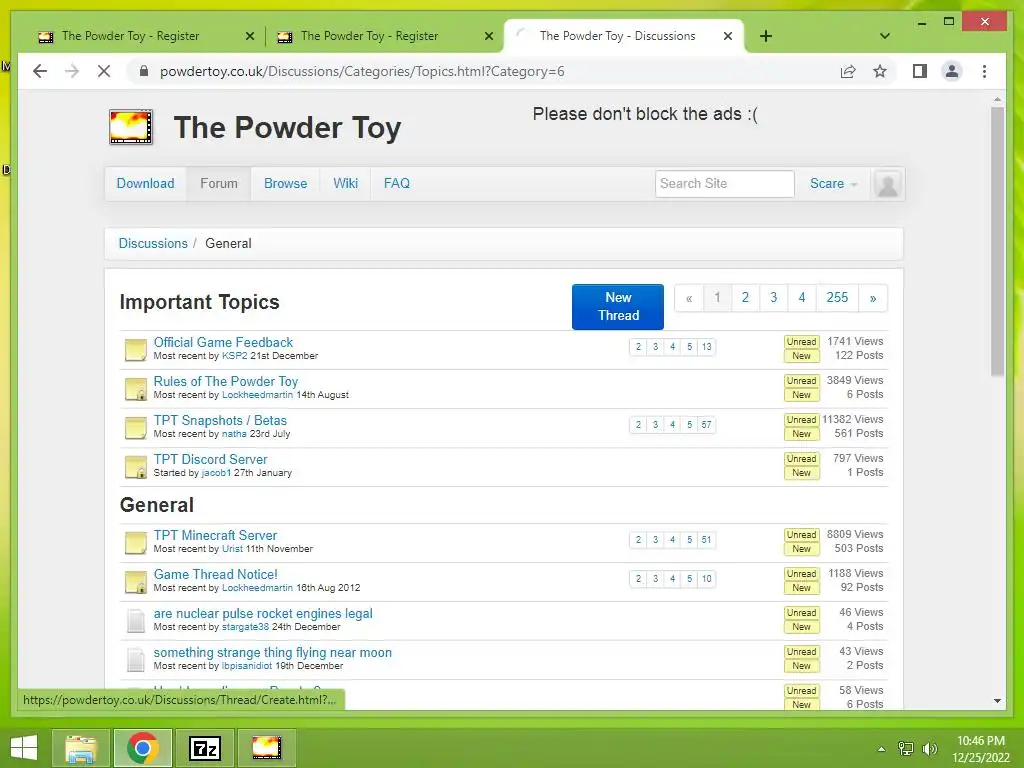The height and width of the screenshot is (768, 1024).
Task: Click locked folder icon beside TPT Discord Server
Action: (136, 468)
